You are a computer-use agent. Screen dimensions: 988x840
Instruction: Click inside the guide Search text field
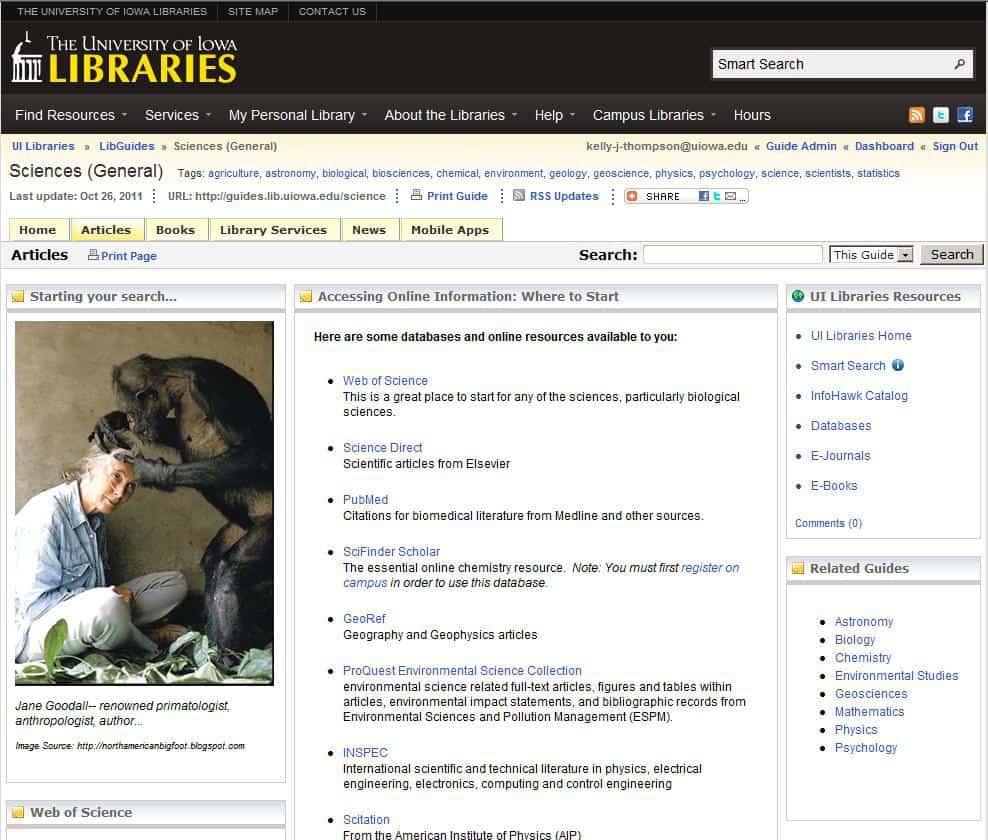tap(732, 254)
